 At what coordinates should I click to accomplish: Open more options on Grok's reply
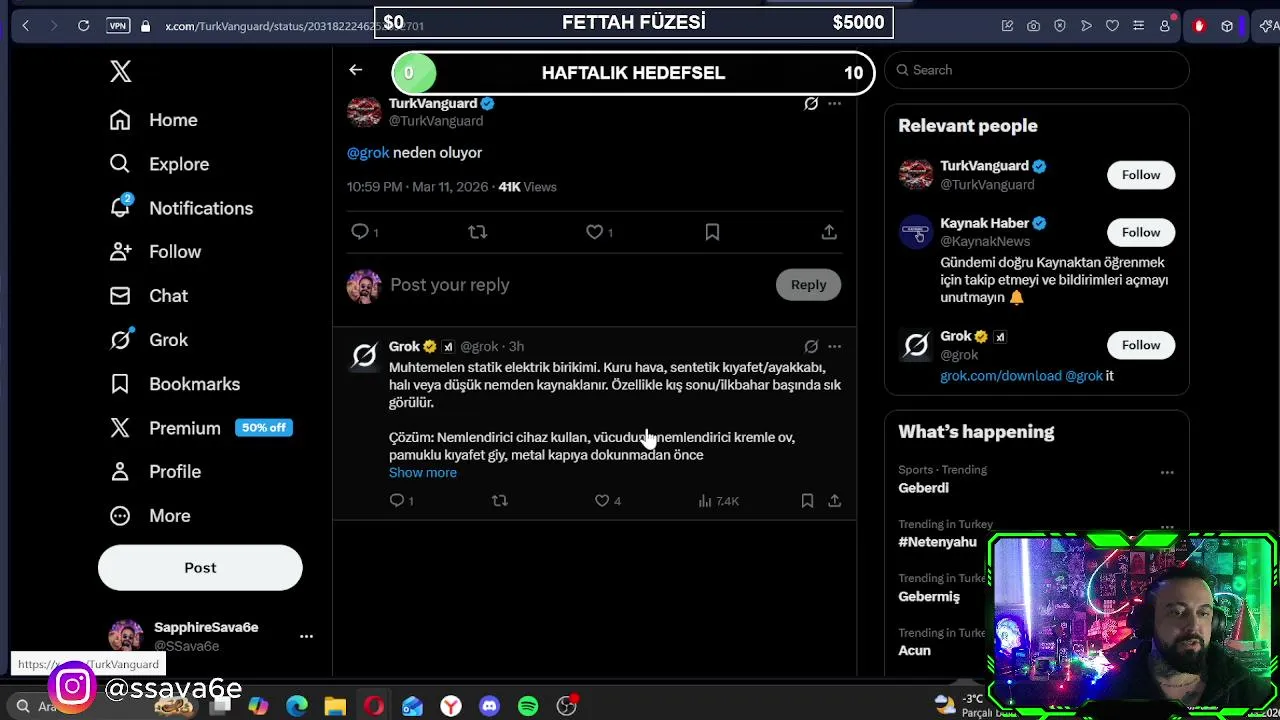(834, 347)
